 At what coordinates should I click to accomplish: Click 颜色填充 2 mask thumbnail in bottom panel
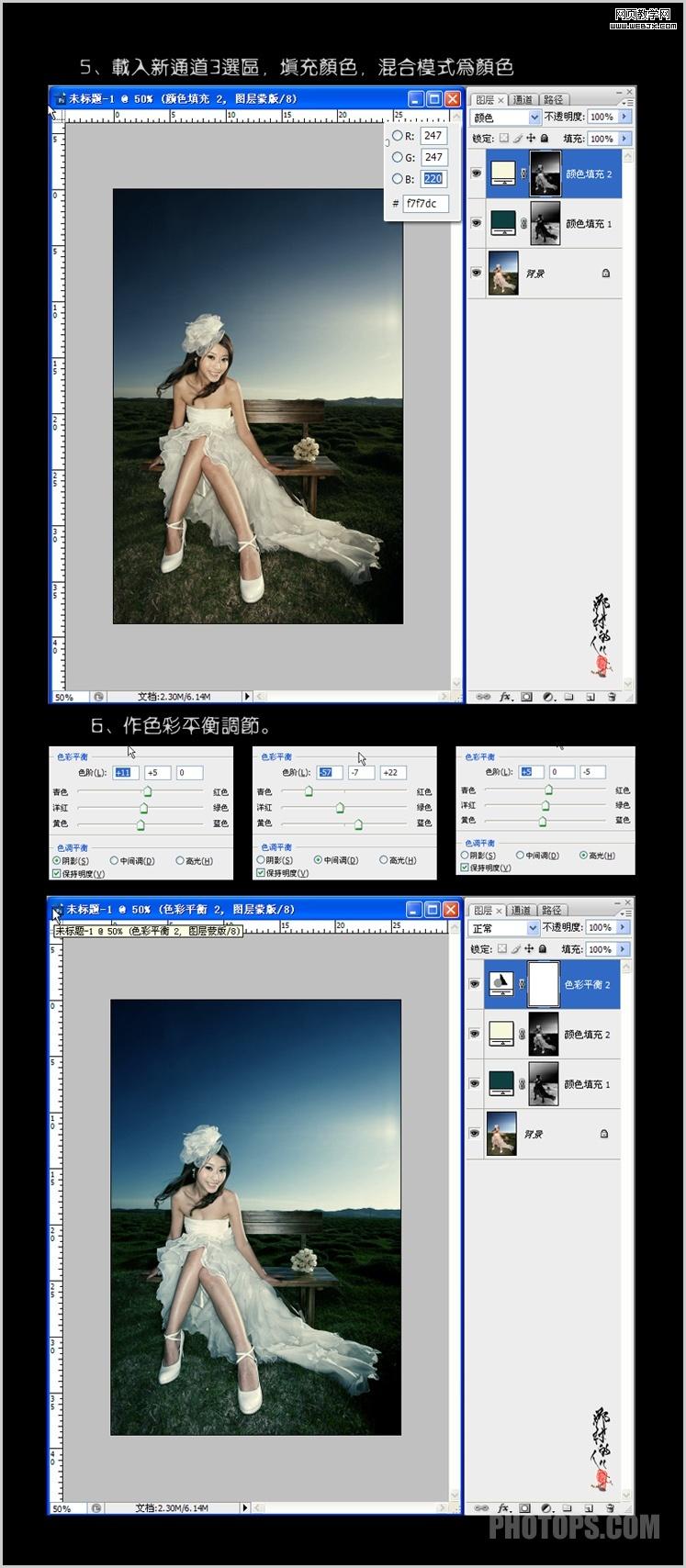pyautogui.click(x=544, y=1034)
